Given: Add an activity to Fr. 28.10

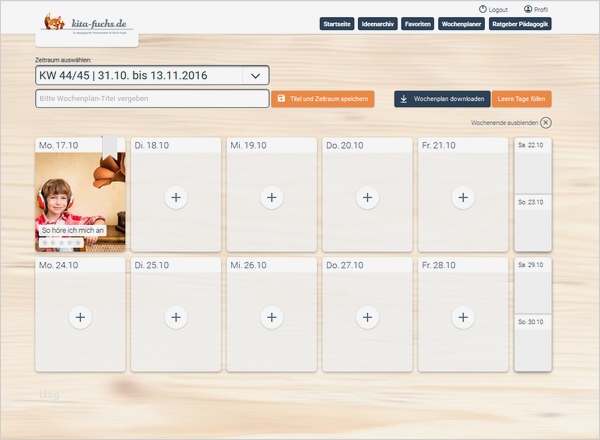Looking at the screenshot, I should click(463, 317).
